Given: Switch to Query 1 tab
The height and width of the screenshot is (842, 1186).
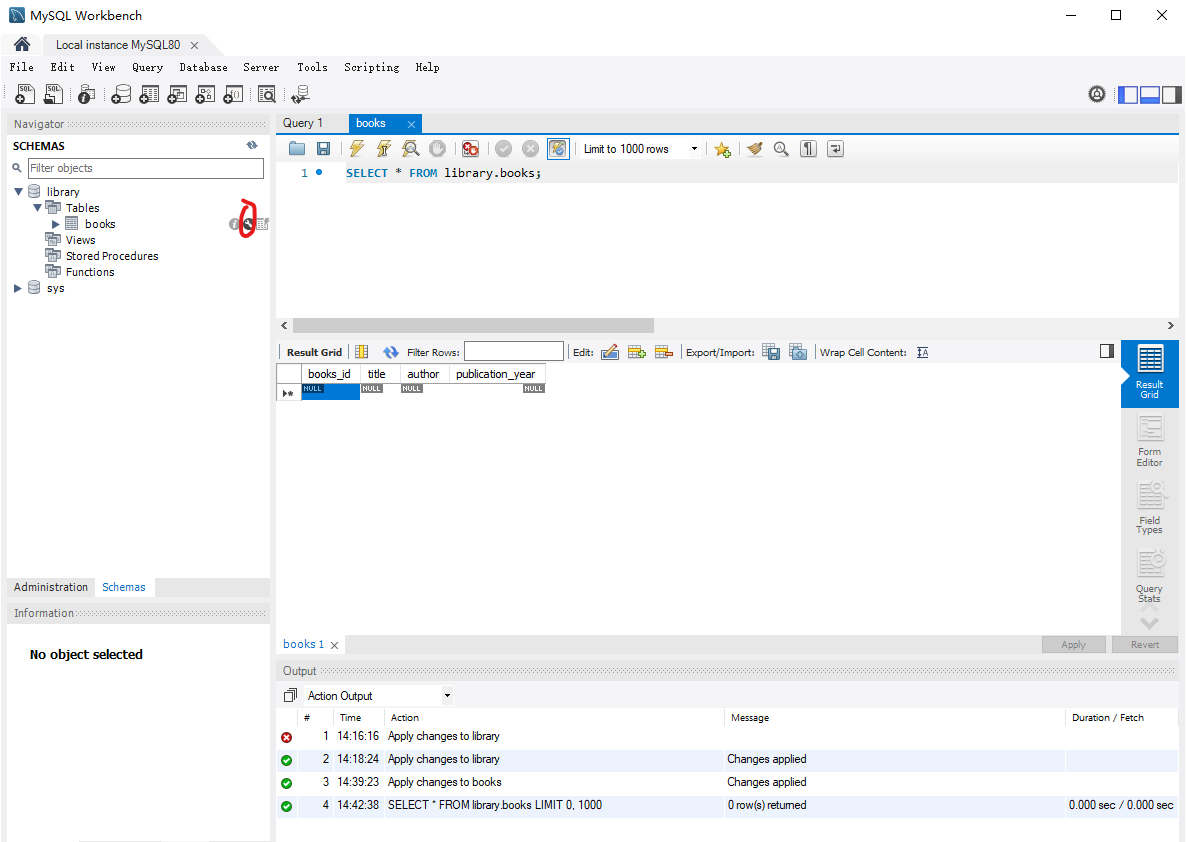Looking at the screenshot, I should point(303,123).
